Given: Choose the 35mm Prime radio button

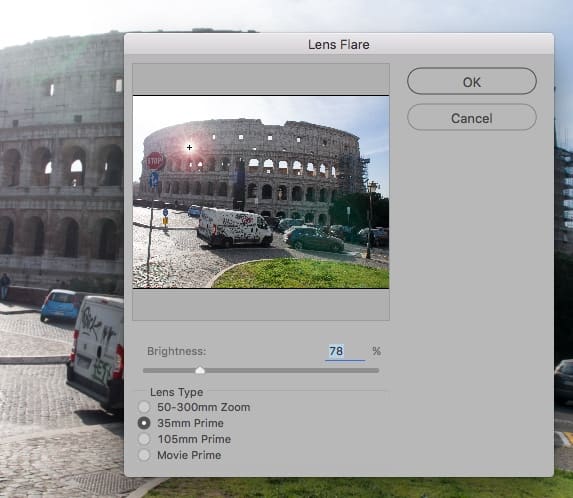Looking at the screenshot, I should [x=144, y=423].
